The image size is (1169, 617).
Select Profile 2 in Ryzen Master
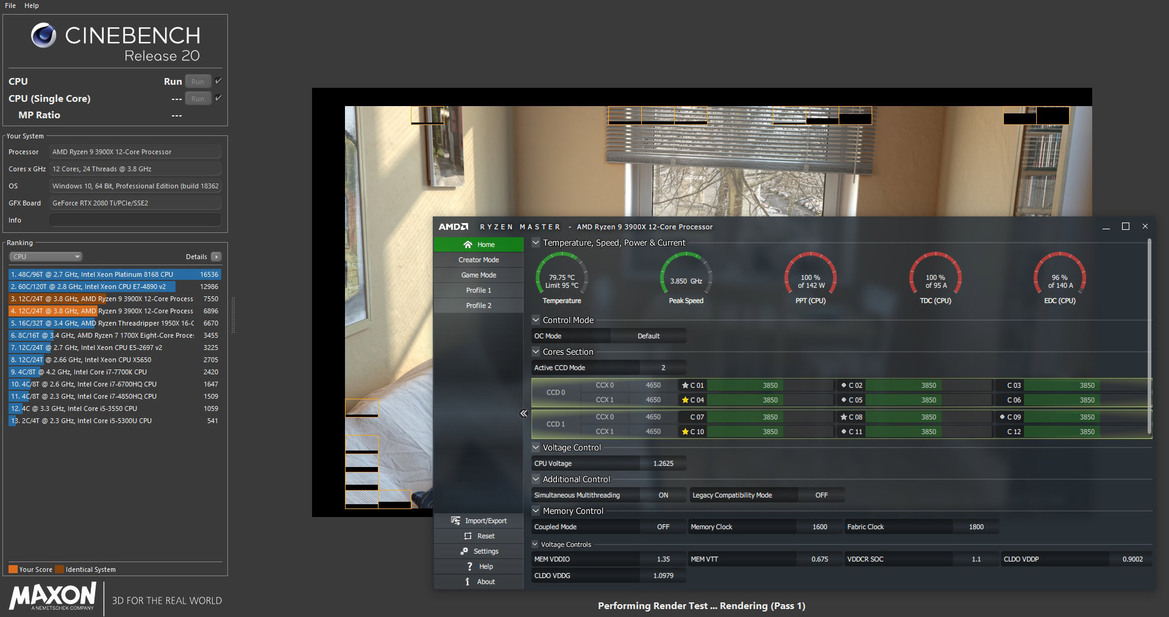(478, 306)
